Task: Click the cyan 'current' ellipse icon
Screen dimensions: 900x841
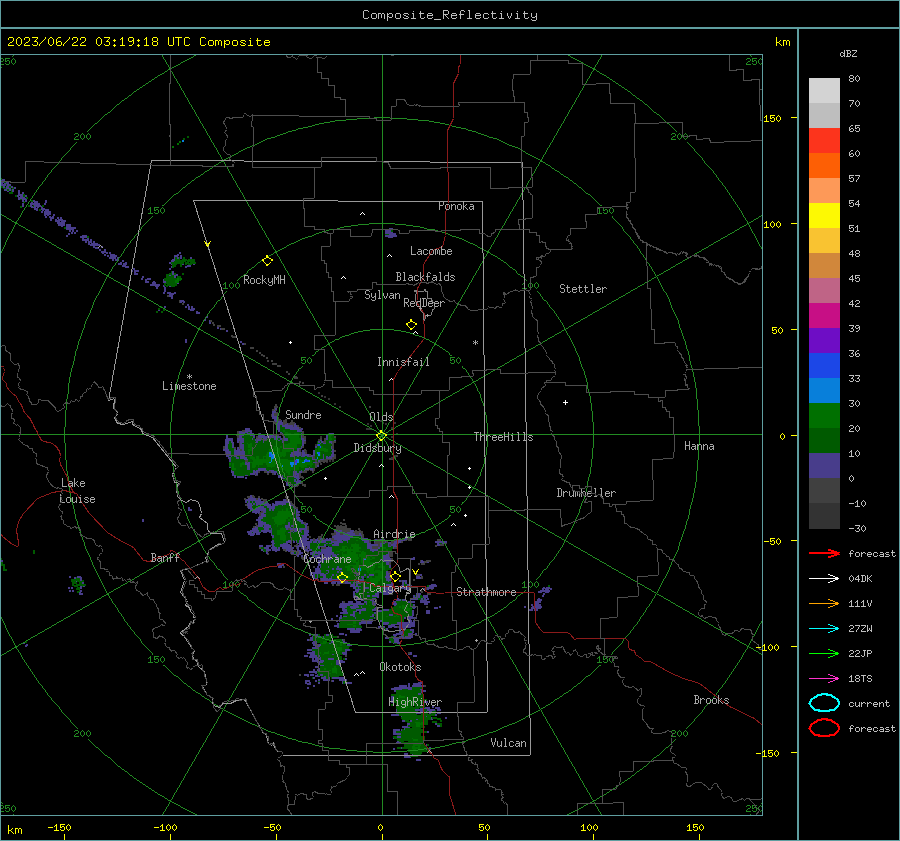Action: pyautogui.click(x=824, y=703)
